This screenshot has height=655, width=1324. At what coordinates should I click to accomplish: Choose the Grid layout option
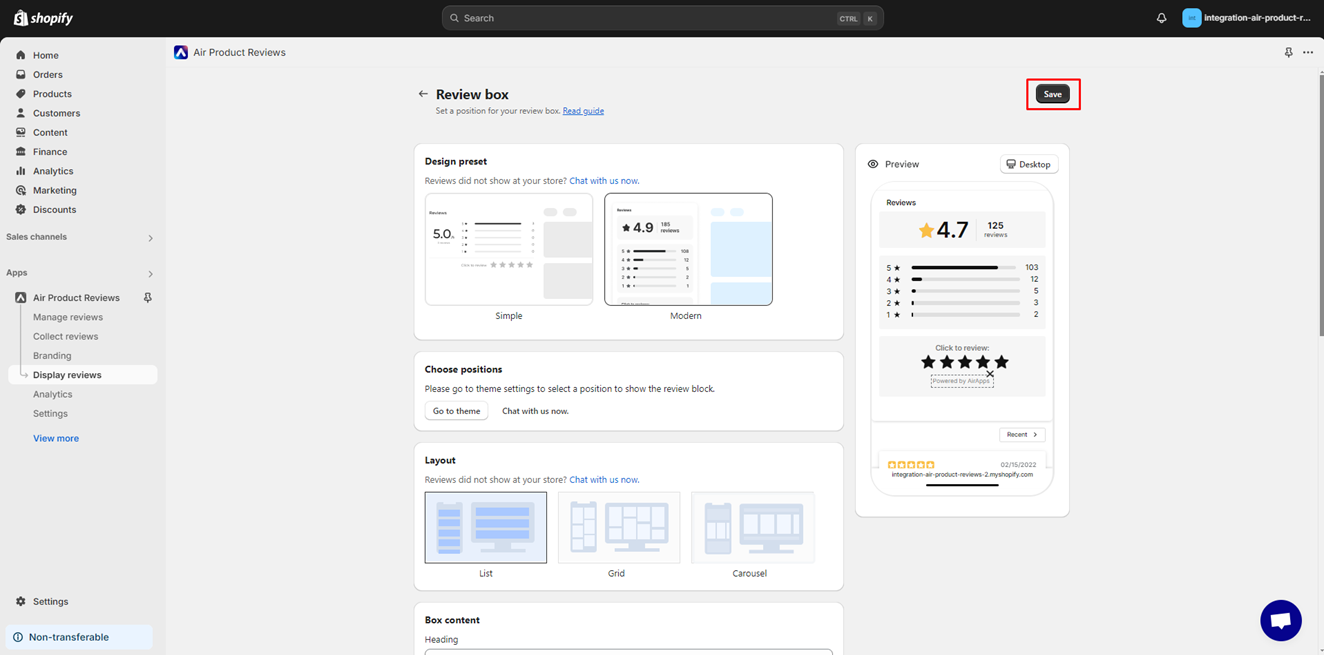point(618,527)
